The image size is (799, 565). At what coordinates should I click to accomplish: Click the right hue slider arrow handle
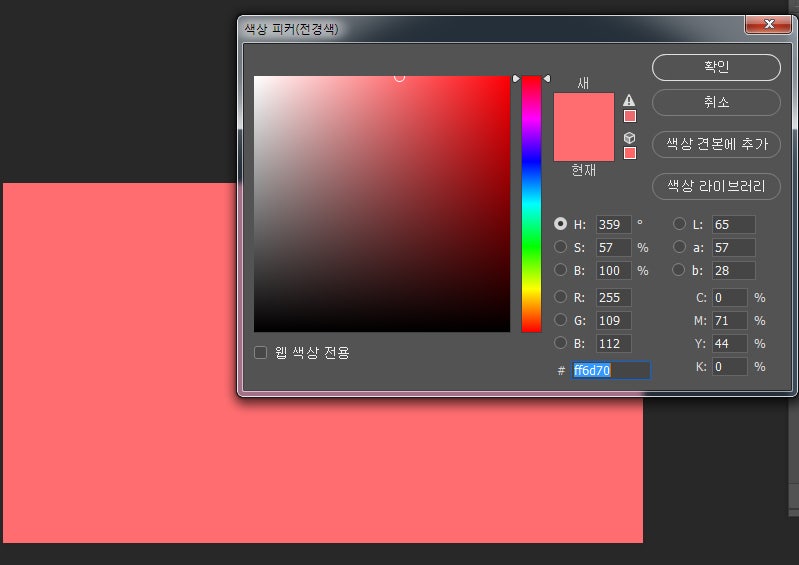click(547, 78)
